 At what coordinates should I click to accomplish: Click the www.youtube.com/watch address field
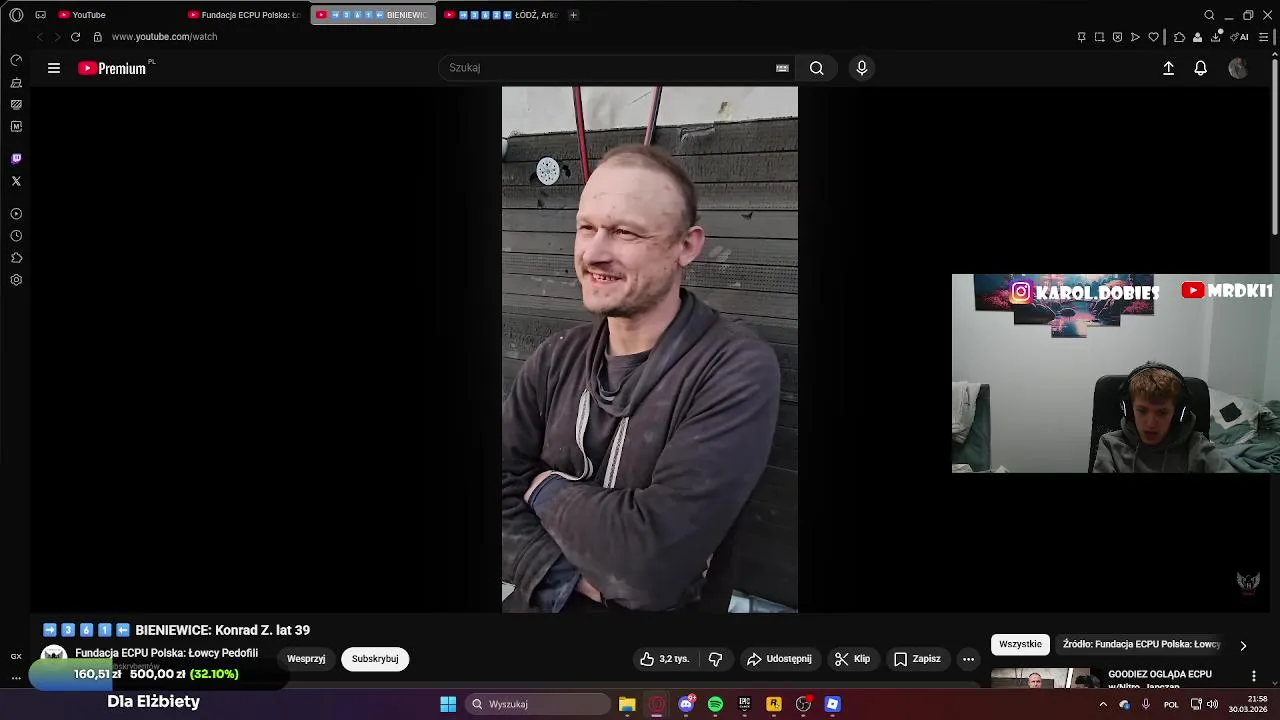164,37
